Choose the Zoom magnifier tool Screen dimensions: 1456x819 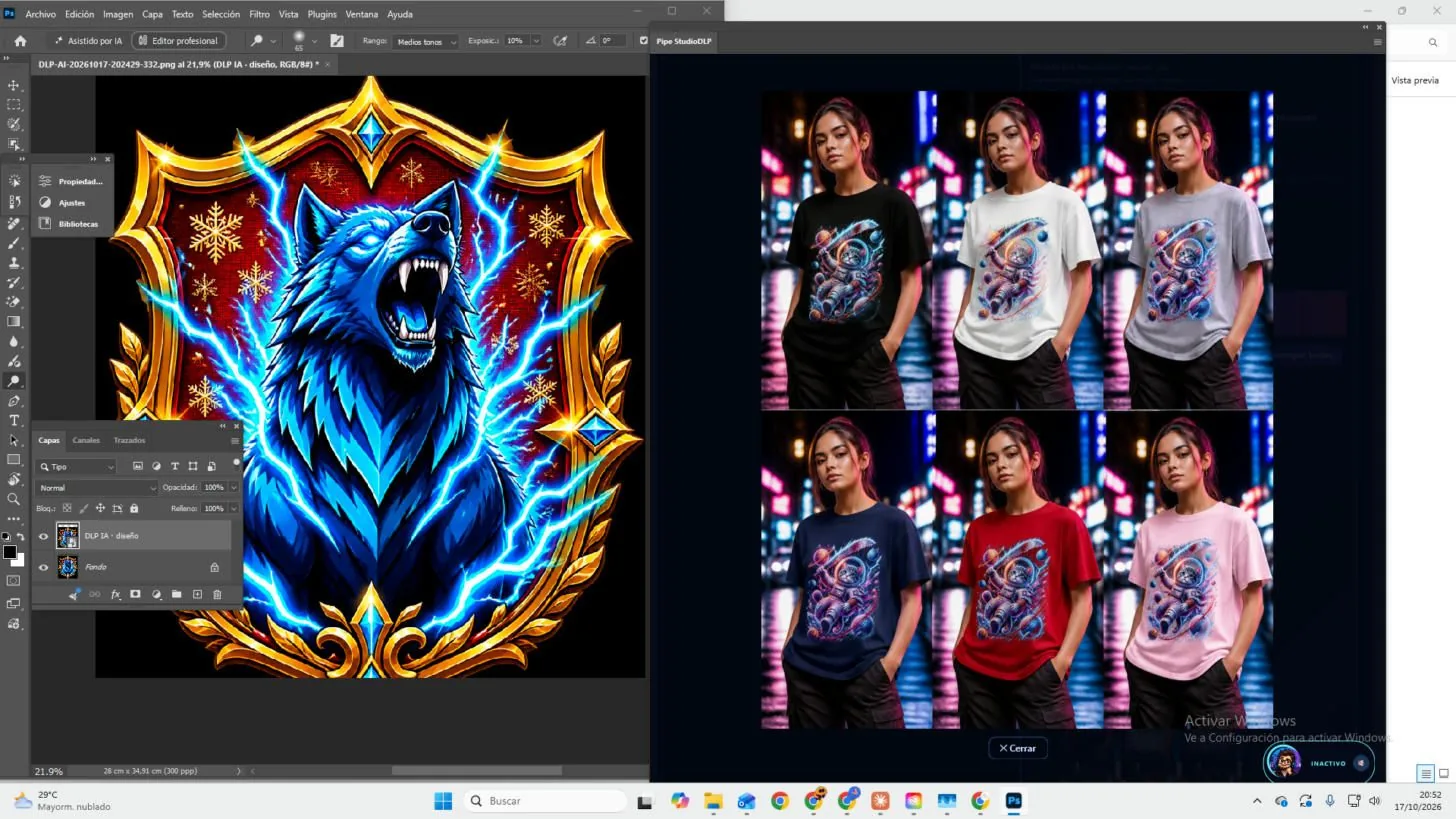tap(14, 499)
